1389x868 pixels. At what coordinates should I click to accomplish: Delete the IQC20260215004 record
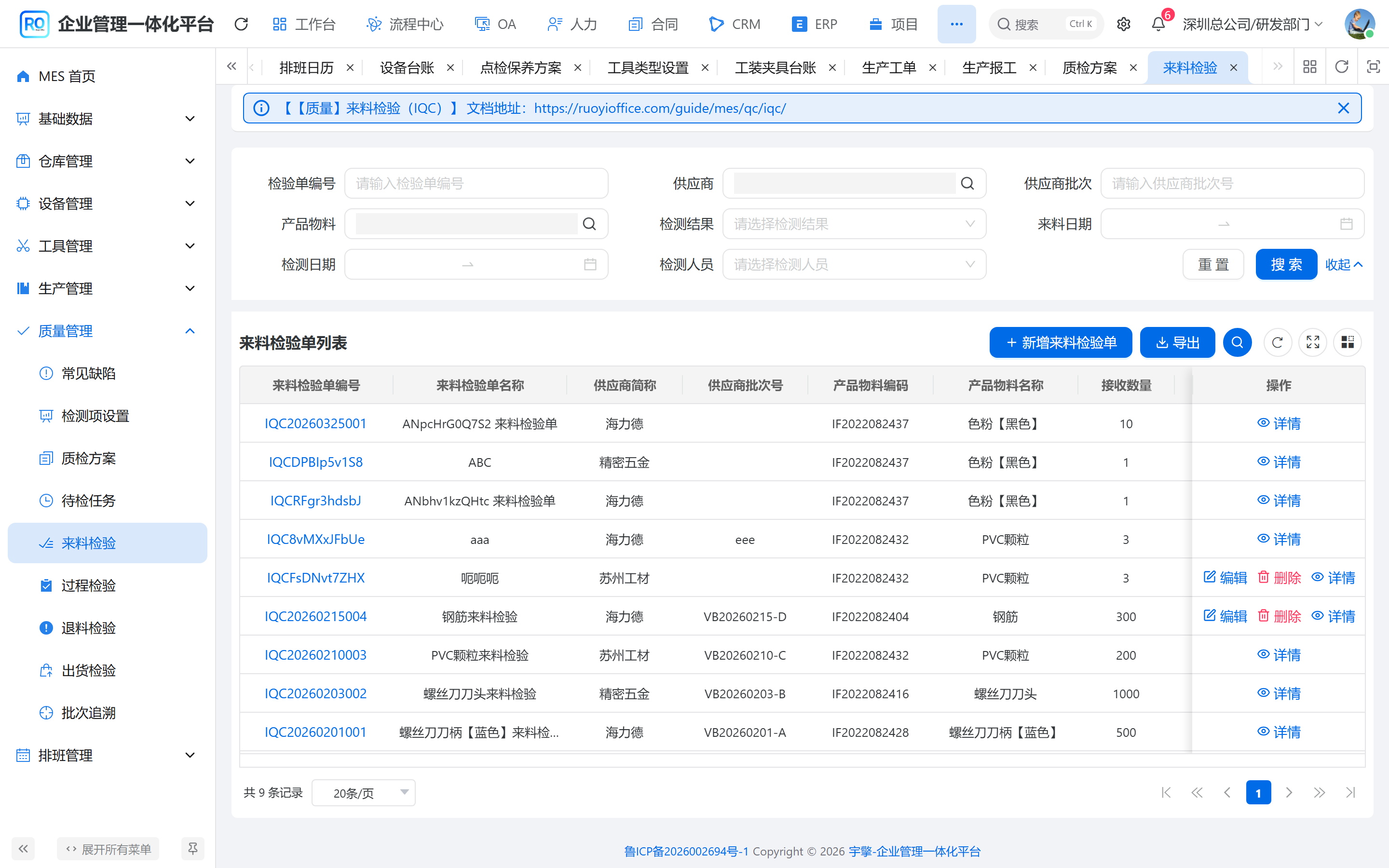(1279, 616)
